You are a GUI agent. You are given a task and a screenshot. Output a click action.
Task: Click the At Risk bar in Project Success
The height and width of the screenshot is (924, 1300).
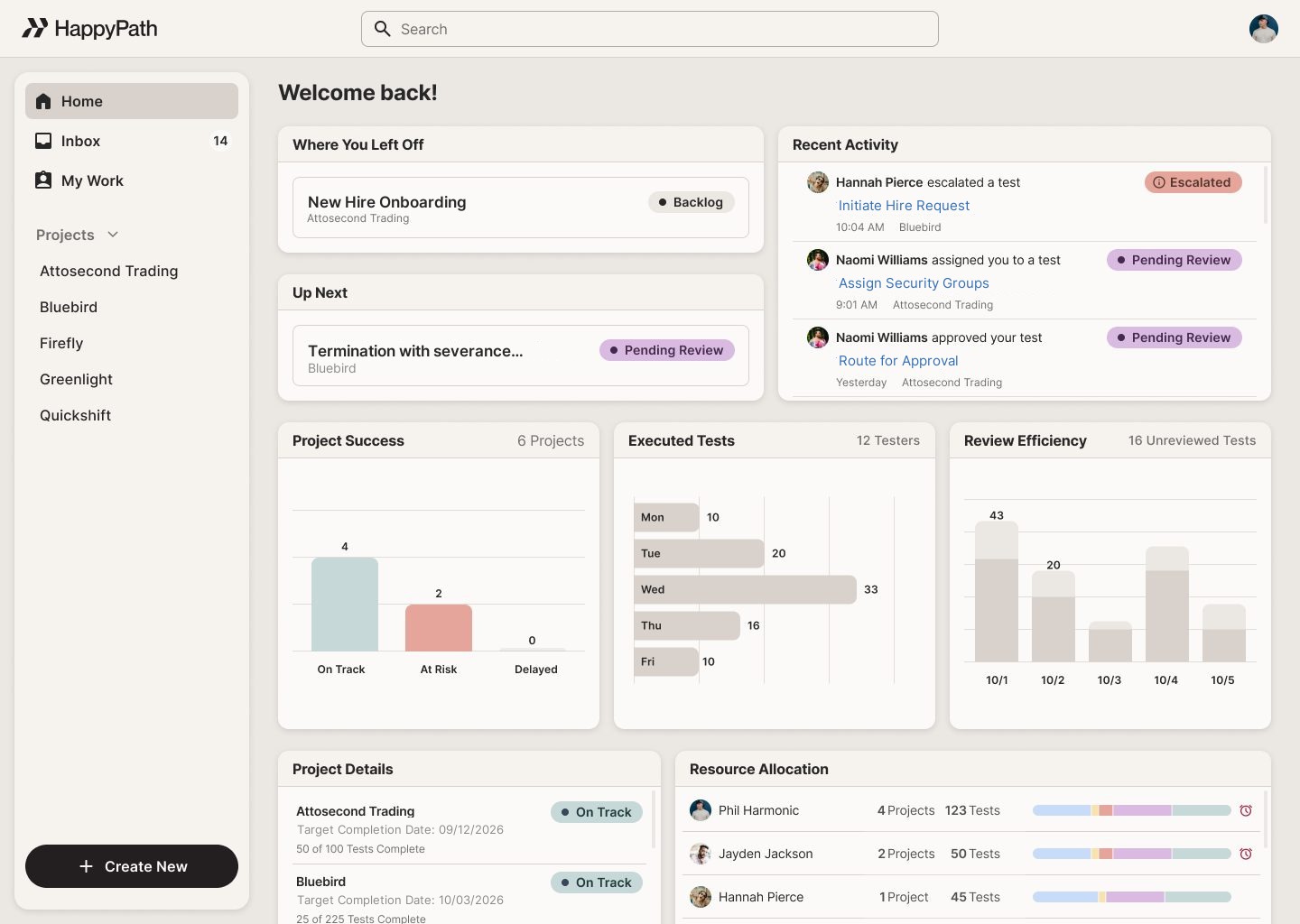pyautogui.click(x=439, y=628)
